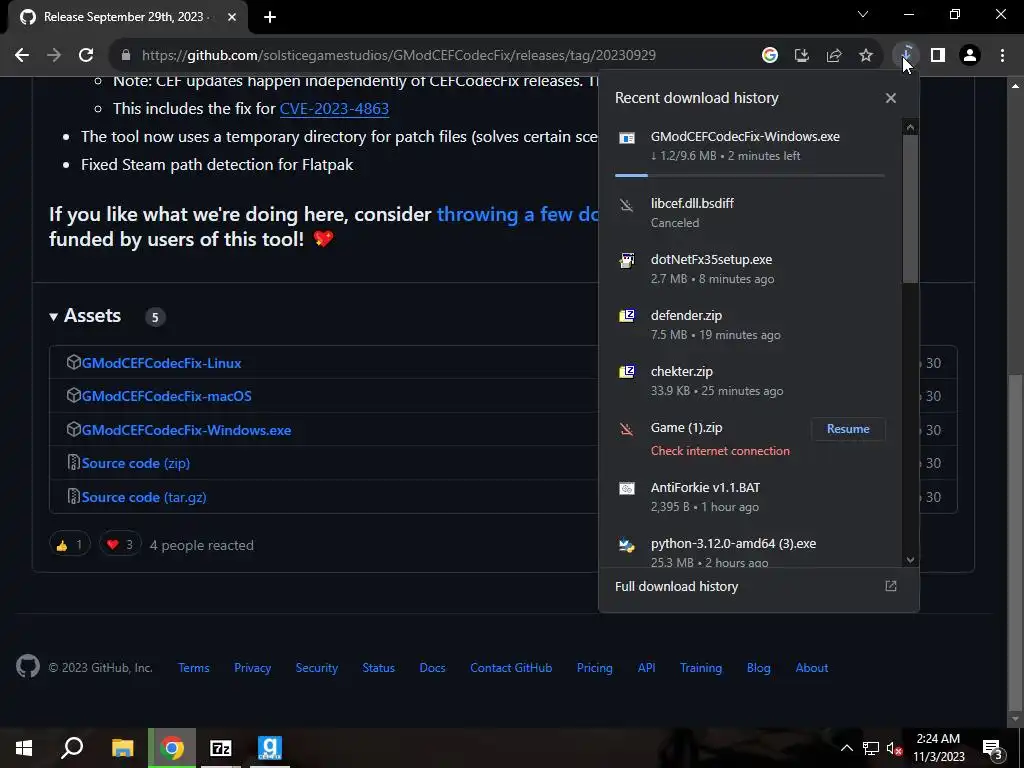Click the install app icon in address bar
The width and height of the screenshot is (1024, 768).
tap(802, 56)
